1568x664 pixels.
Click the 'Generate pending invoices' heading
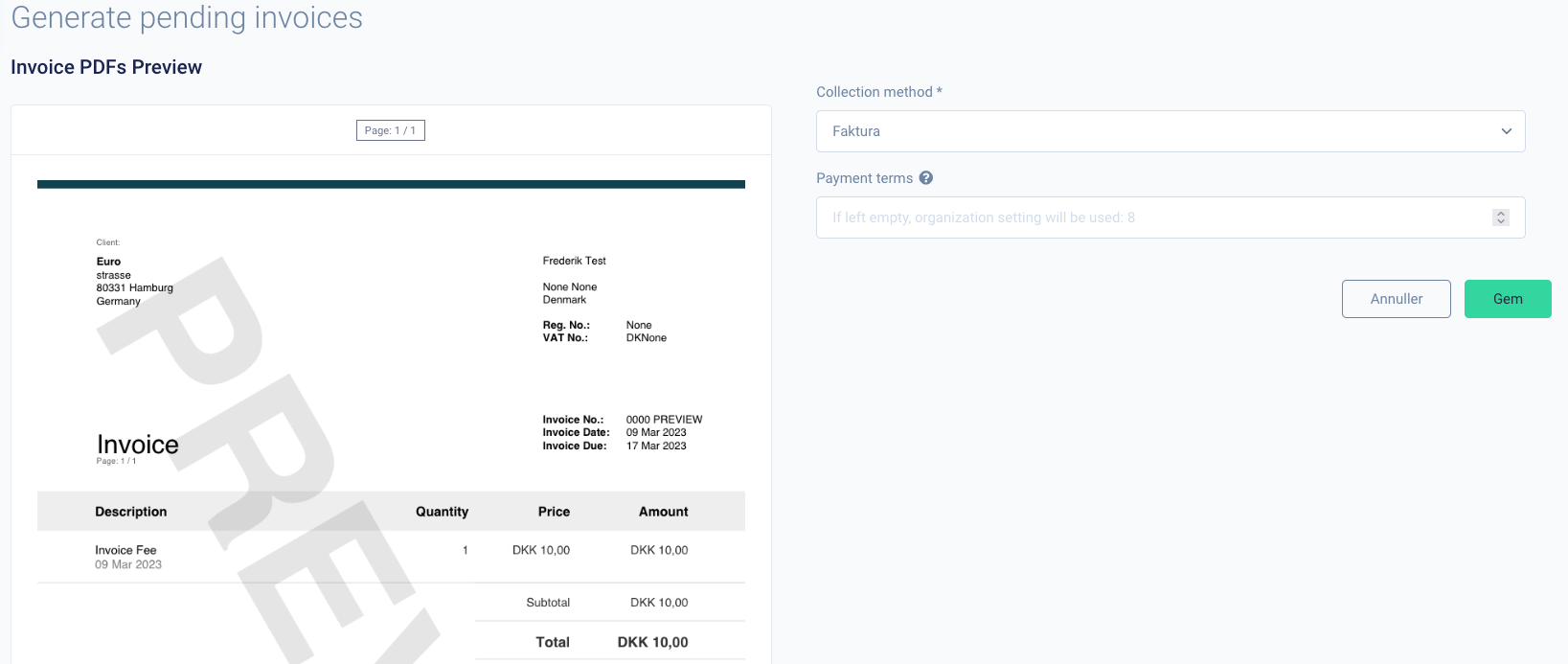187,17
